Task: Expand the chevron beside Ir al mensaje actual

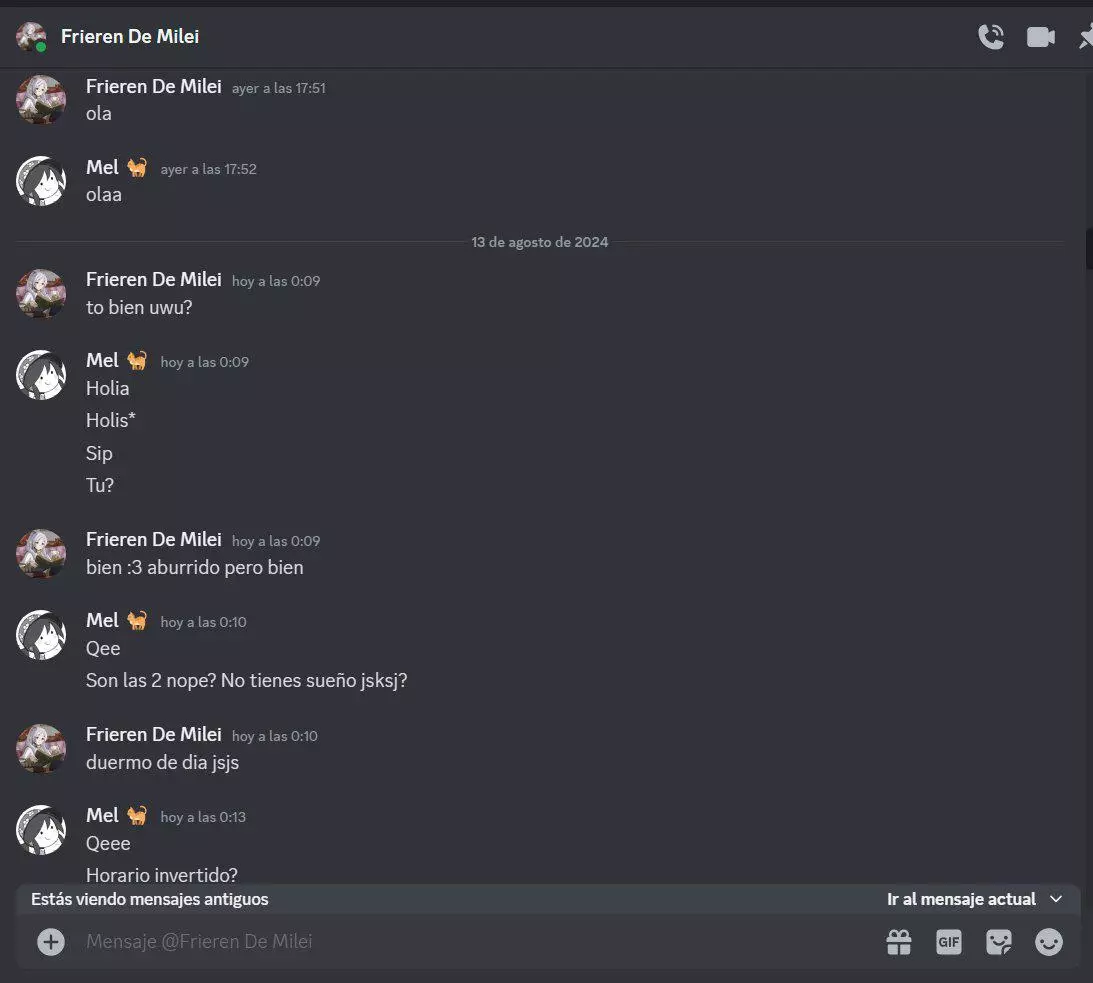Action: coord(1055,899)
